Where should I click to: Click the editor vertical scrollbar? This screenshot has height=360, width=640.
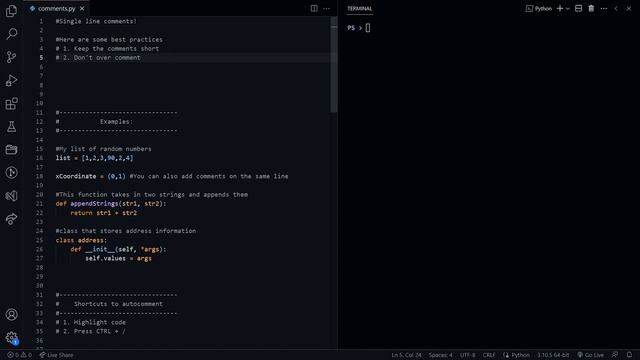click(334, 64)
